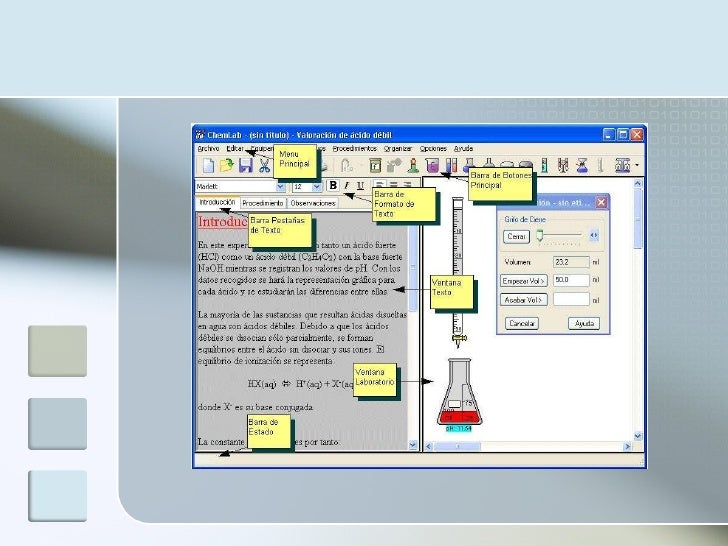
Task: Click the watch glass dish icon
Action: coord(507,163)
